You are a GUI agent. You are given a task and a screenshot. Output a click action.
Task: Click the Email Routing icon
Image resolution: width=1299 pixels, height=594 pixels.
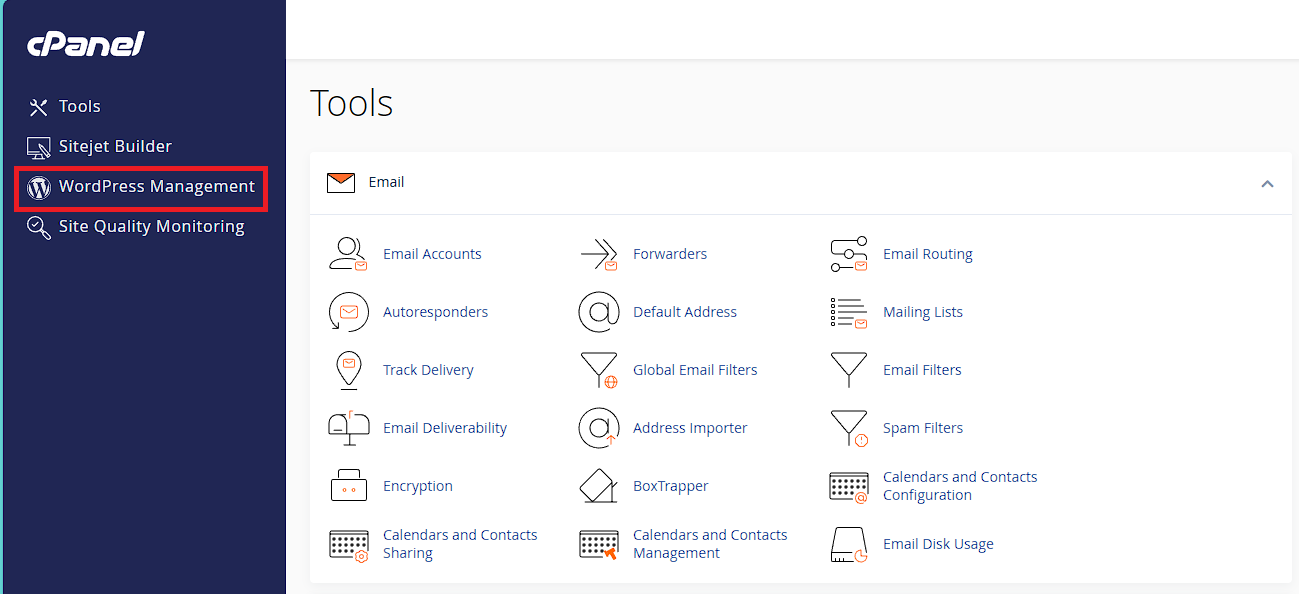849,254
